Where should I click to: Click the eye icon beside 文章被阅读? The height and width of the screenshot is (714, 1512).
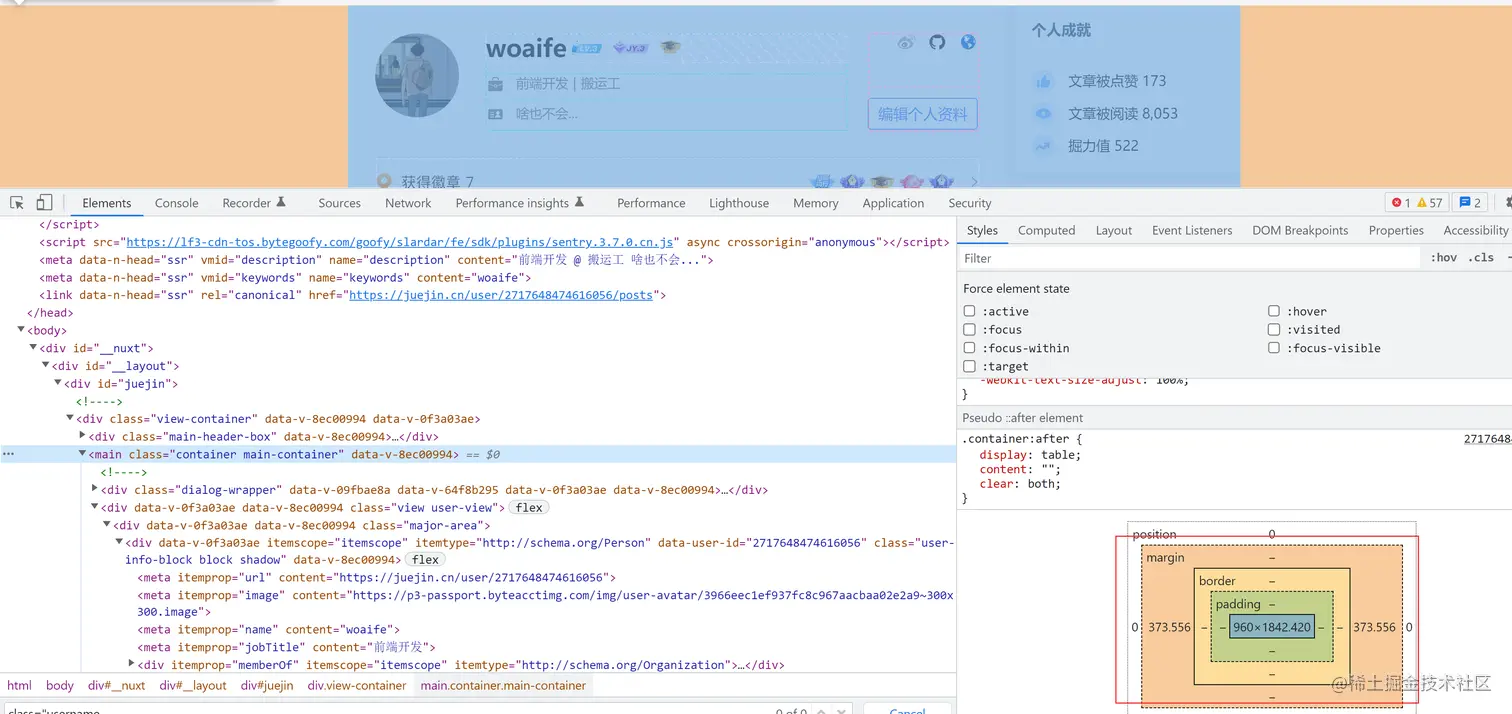pos(1043,113)
